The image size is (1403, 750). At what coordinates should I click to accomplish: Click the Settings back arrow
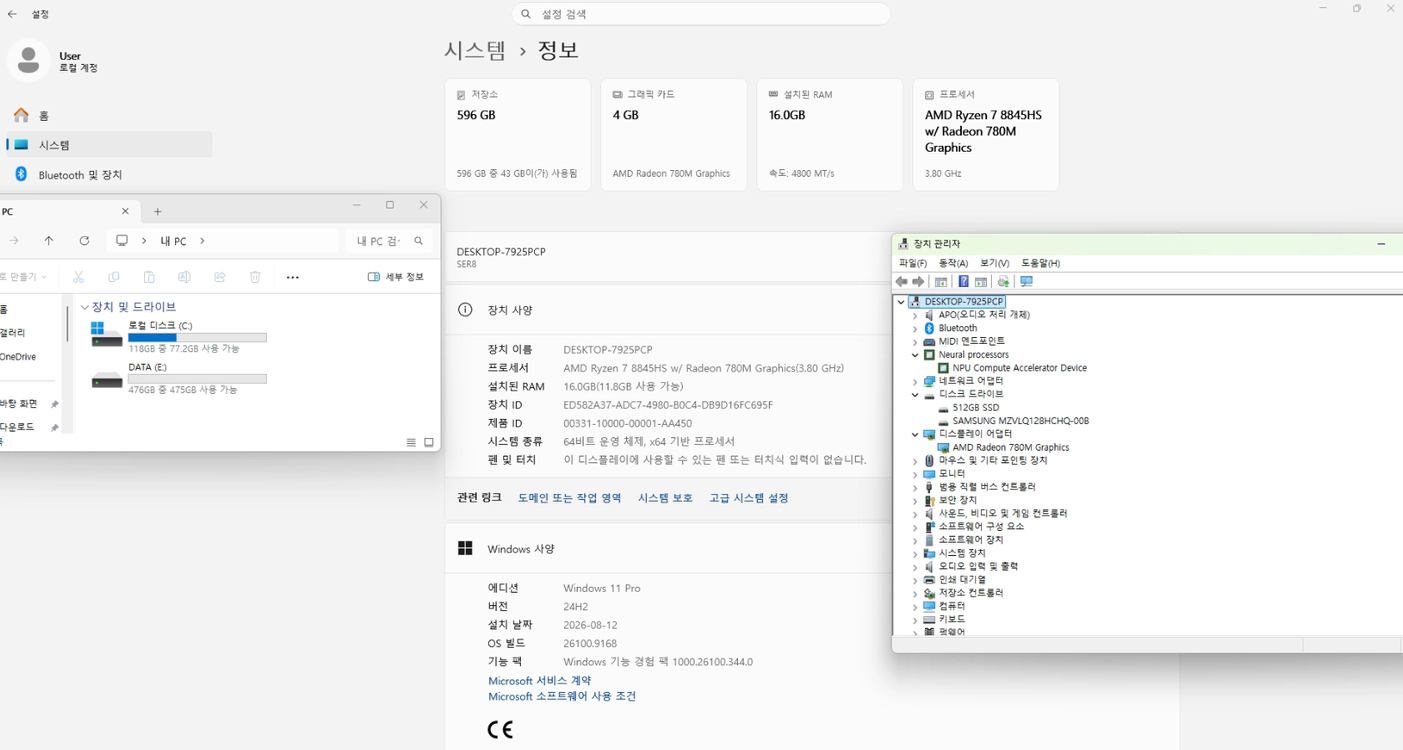pyautogui.click(x=12, y=14)
